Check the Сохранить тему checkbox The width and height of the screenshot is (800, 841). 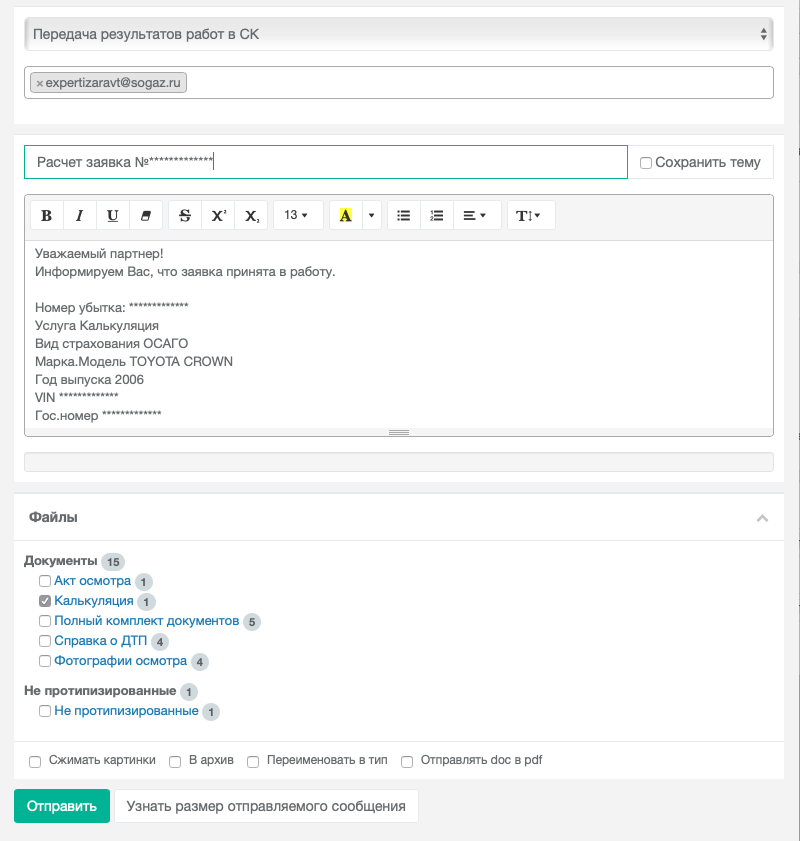(x=646, y=163)
